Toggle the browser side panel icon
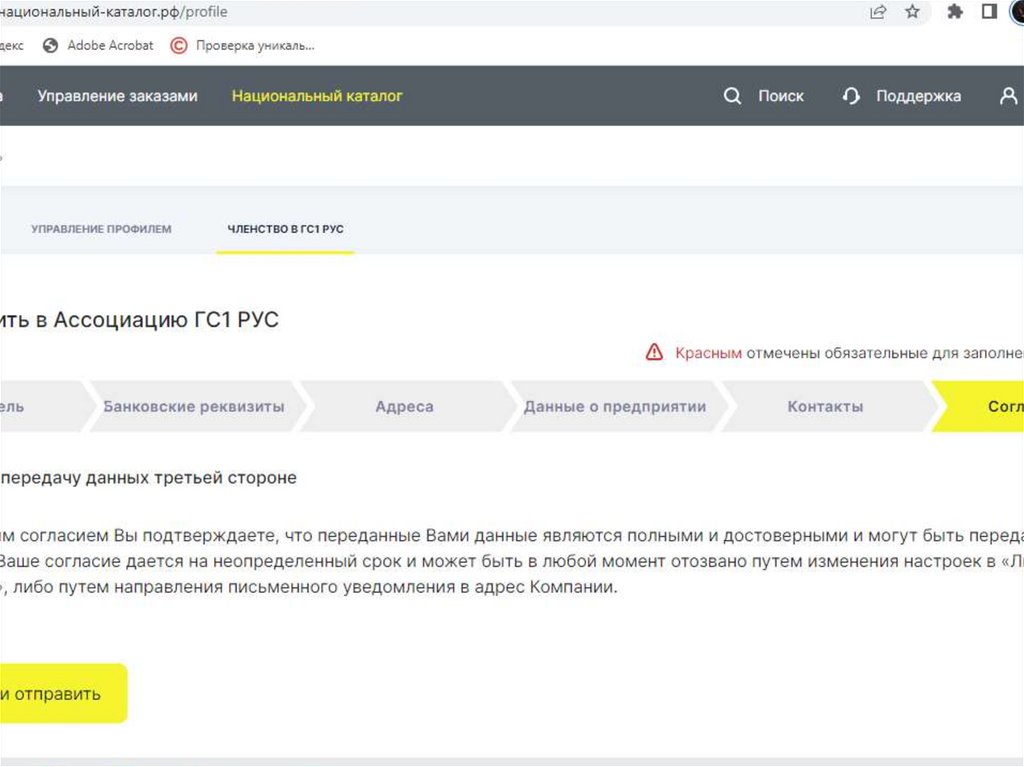Screen dimensions: 1024x767 989,12
